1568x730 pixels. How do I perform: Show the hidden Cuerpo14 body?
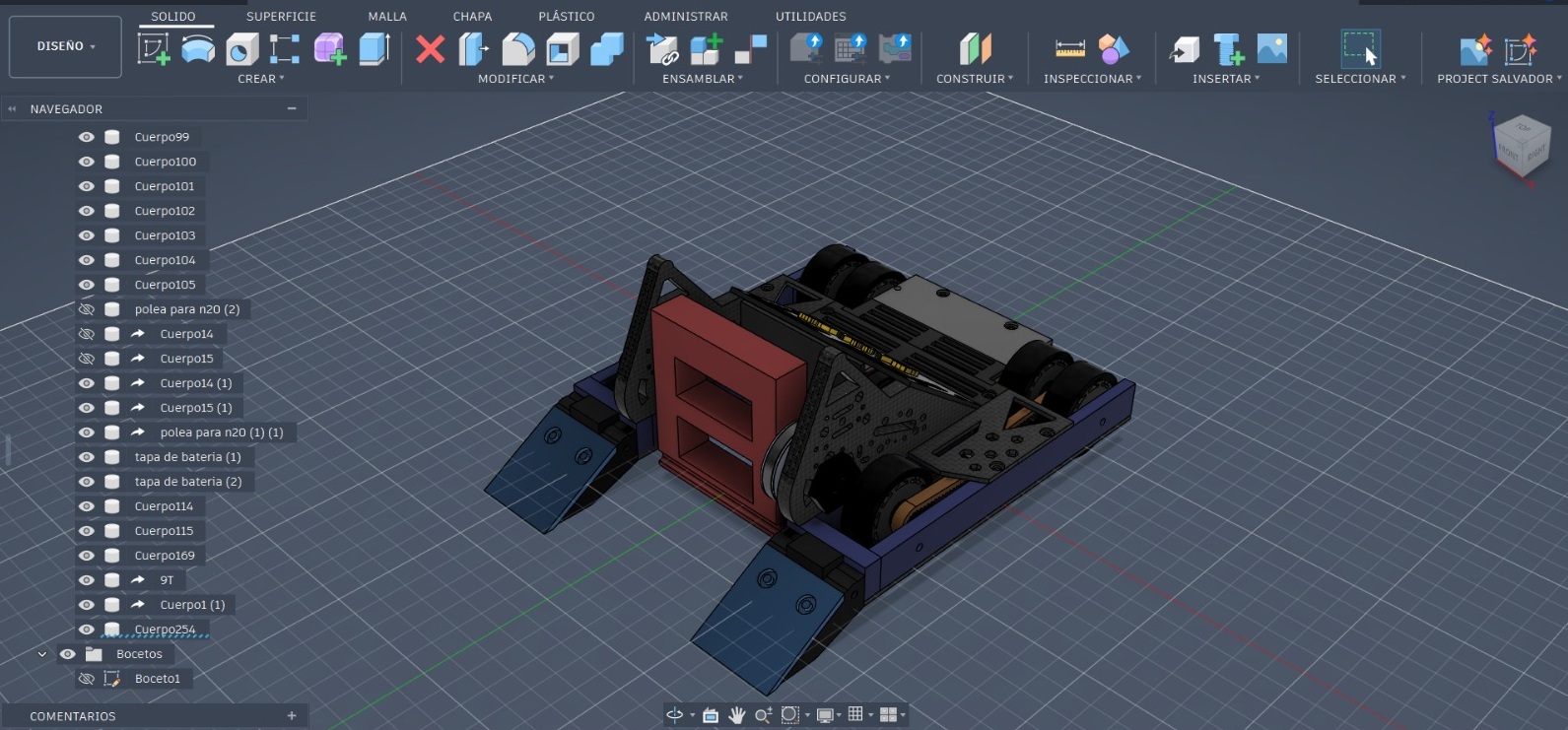pos(87,334)
